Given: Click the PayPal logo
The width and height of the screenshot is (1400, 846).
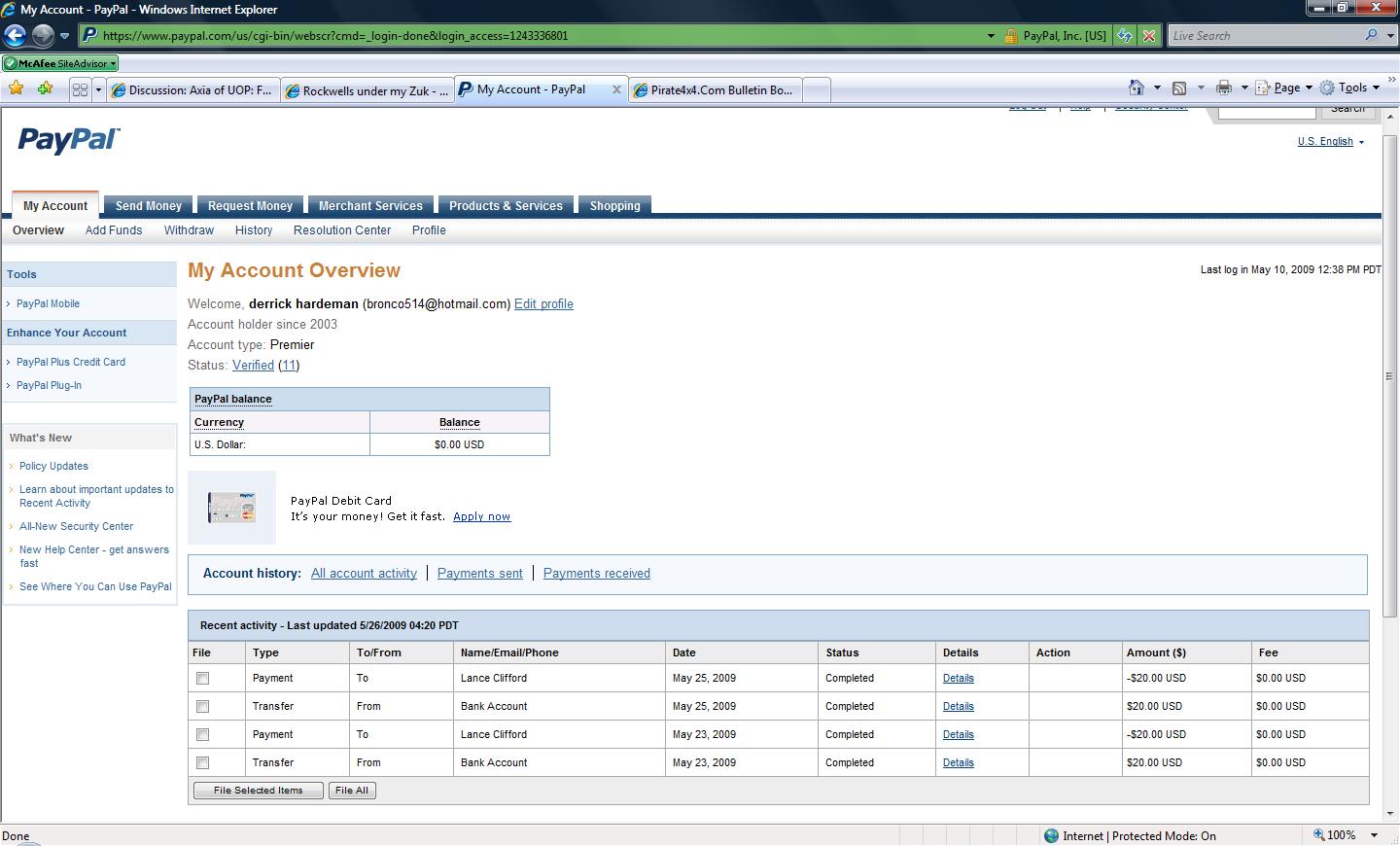Looking at the screenshot, I should pyautogui.click(x=69, y=141).
